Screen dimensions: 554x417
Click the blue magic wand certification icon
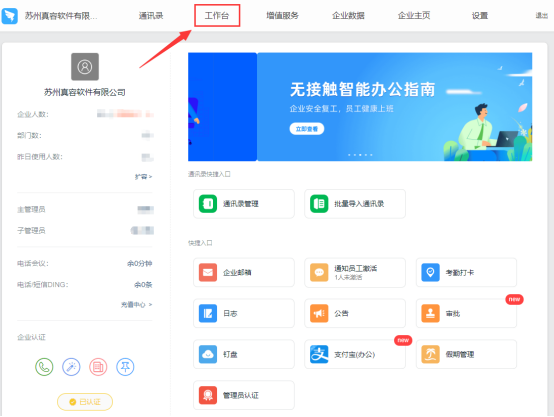[71, 367]
